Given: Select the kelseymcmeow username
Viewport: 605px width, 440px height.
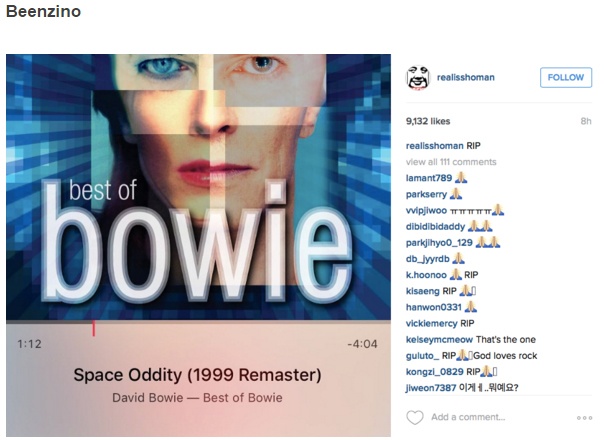Looking at the screenshot, I should (439, 340).
